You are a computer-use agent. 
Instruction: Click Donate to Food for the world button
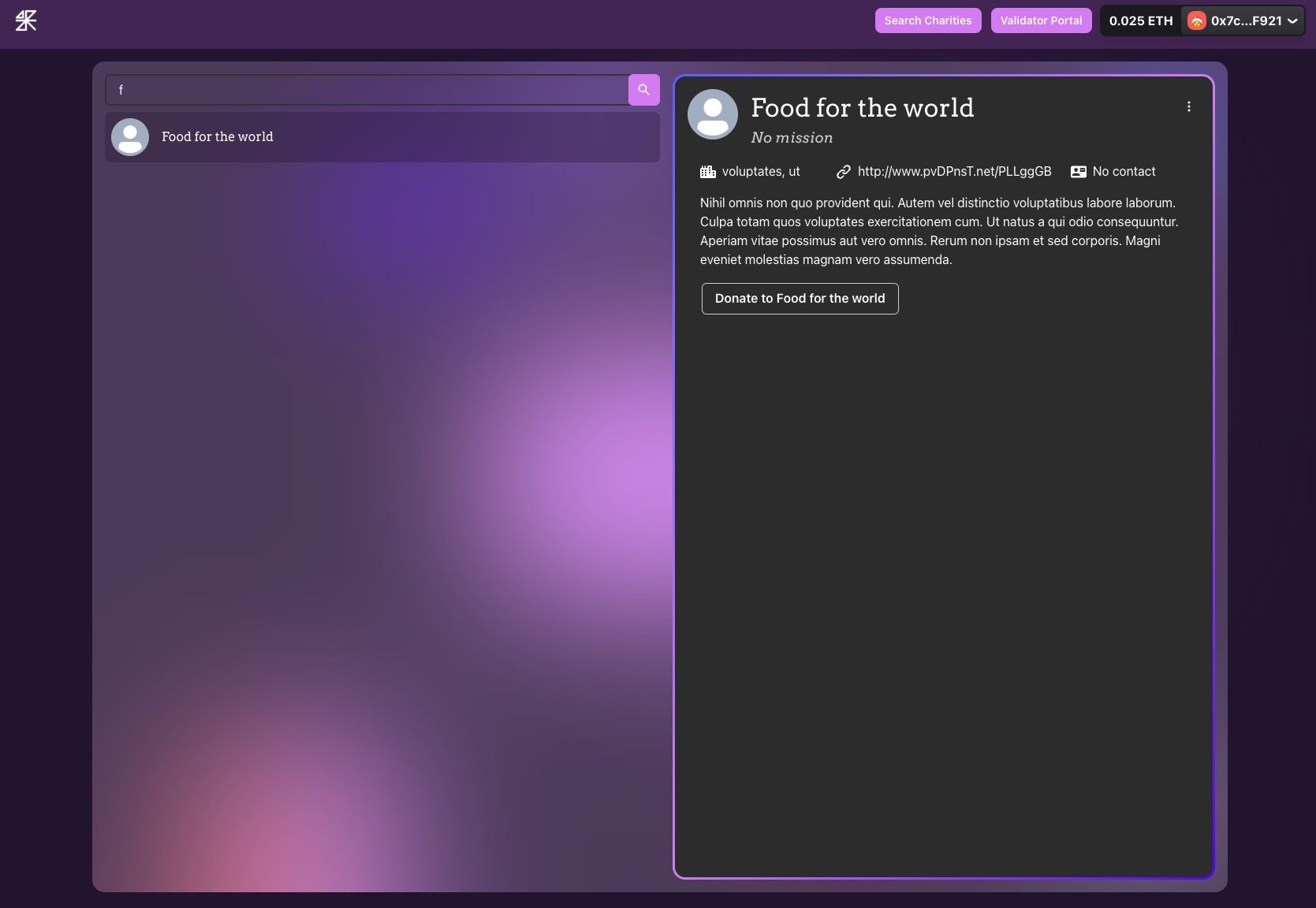pyautogui.click(x=800, y=299)
